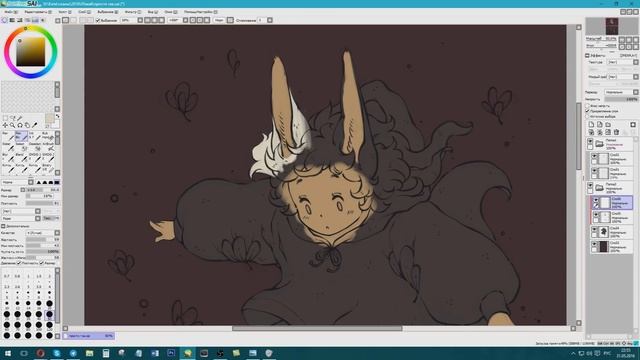Hide the dark background bottom layer
Viewport: 640px width, 360px height.
tap(594, 244)
